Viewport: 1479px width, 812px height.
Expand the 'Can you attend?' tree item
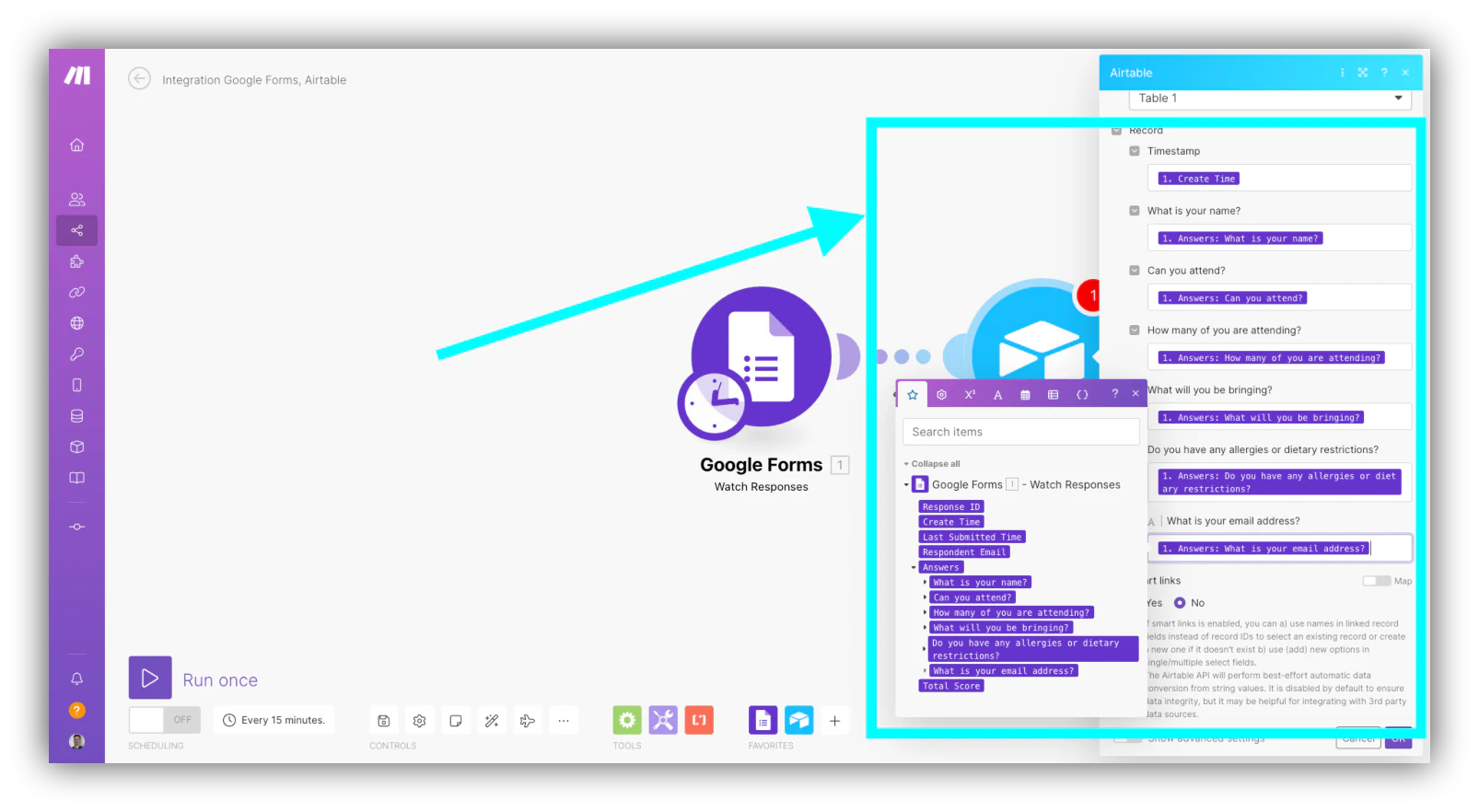[925, 597]
